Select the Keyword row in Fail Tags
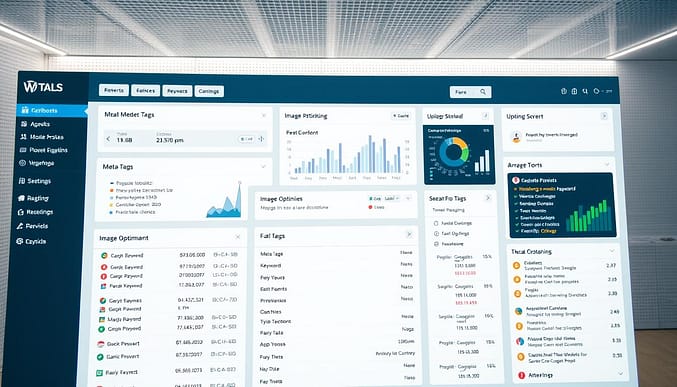Viewport: 677px width, 387px height. [x=335, y=265]
